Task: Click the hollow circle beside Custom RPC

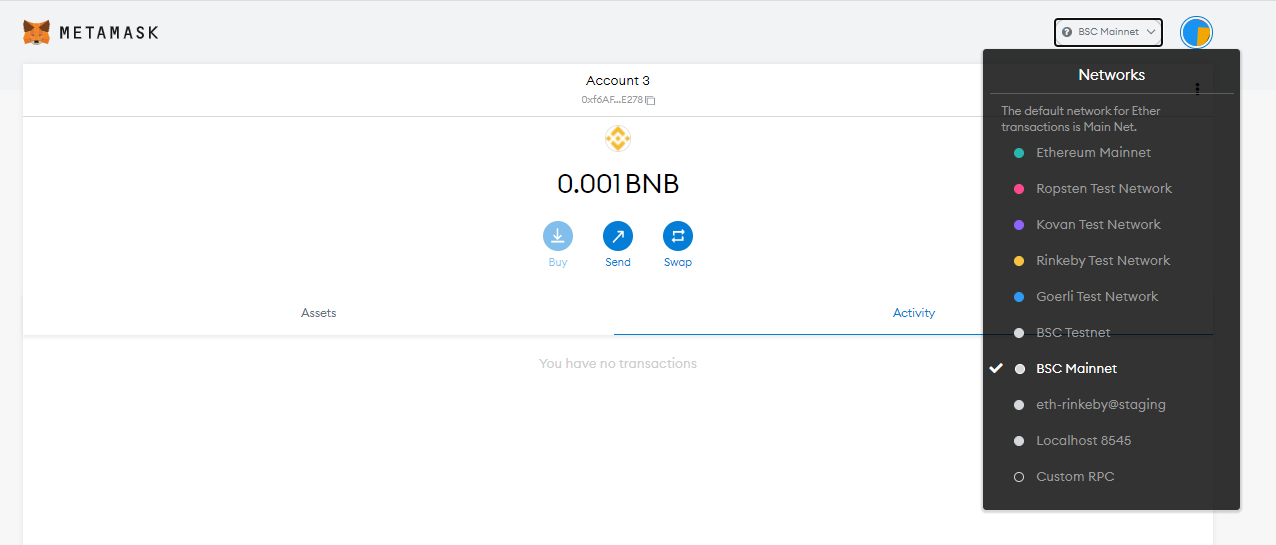Action: point(1019,477)
